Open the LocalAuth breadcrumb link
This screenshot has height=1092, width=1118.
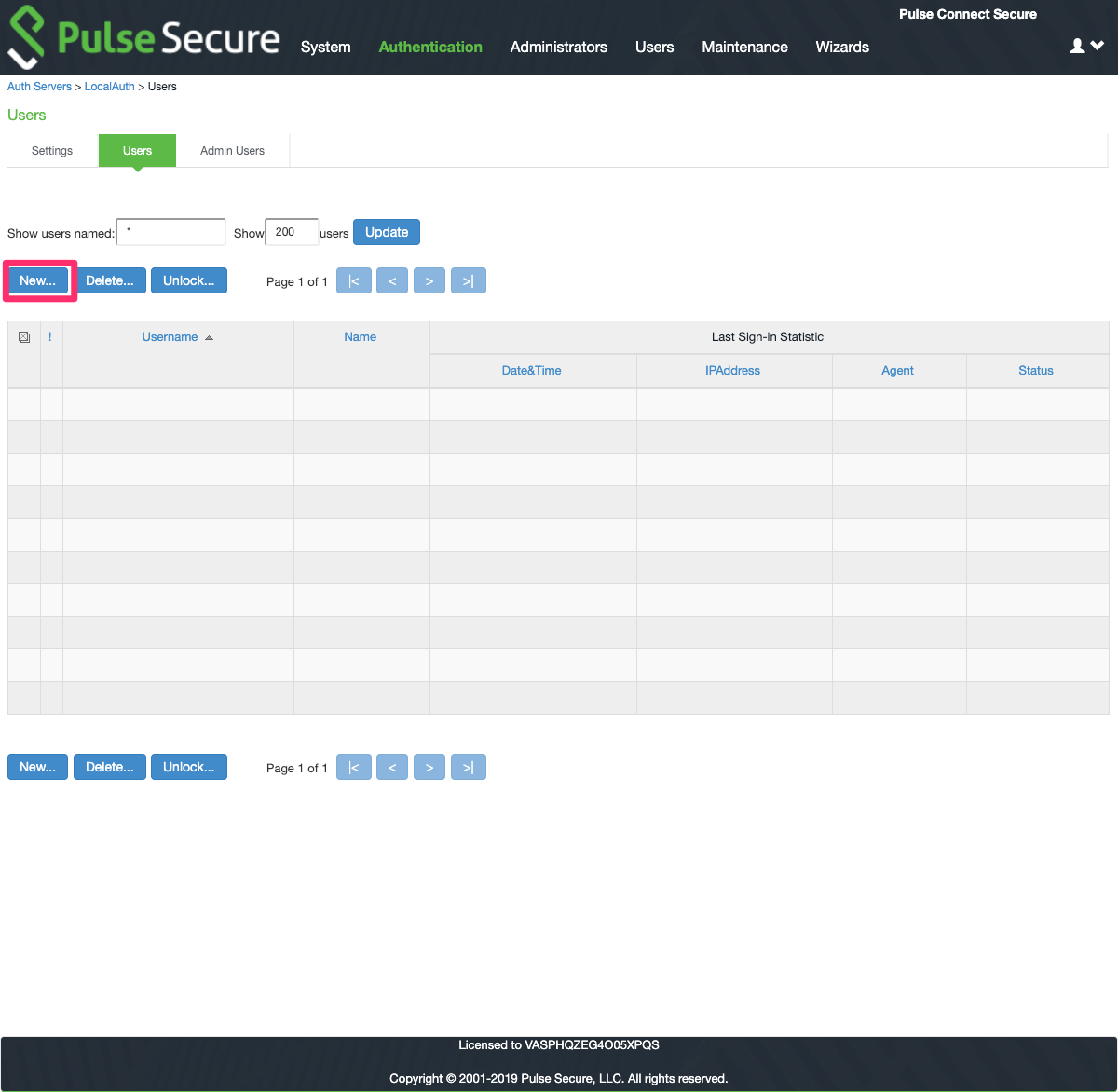(109, 86)
